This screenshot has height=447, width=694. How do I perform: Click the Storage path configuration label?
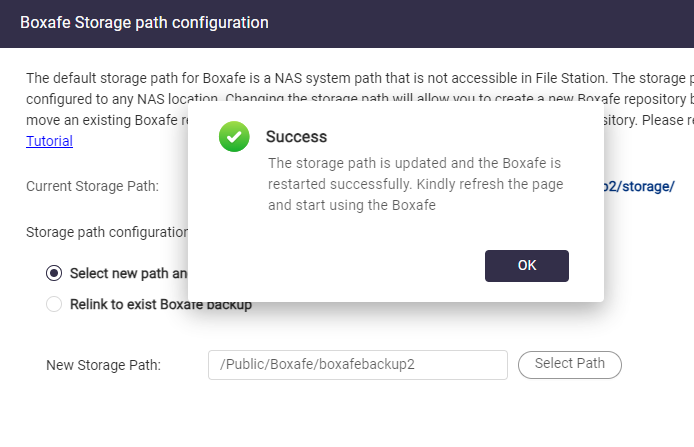point(107,232)
